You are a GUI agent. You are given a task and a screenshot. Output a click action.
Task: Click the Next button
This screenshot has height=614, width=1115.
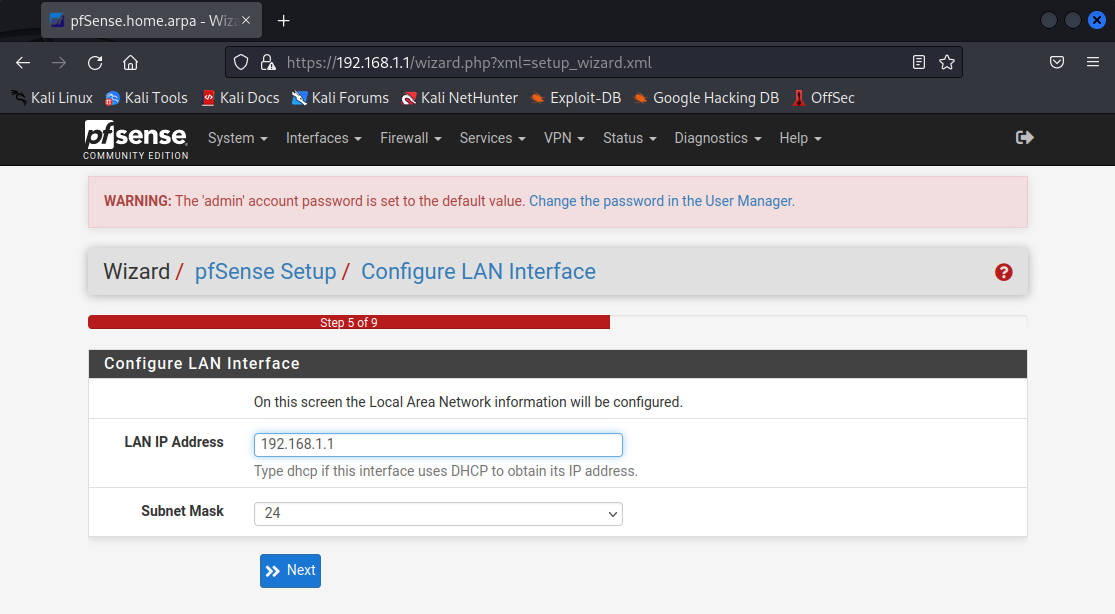(290, 570)
